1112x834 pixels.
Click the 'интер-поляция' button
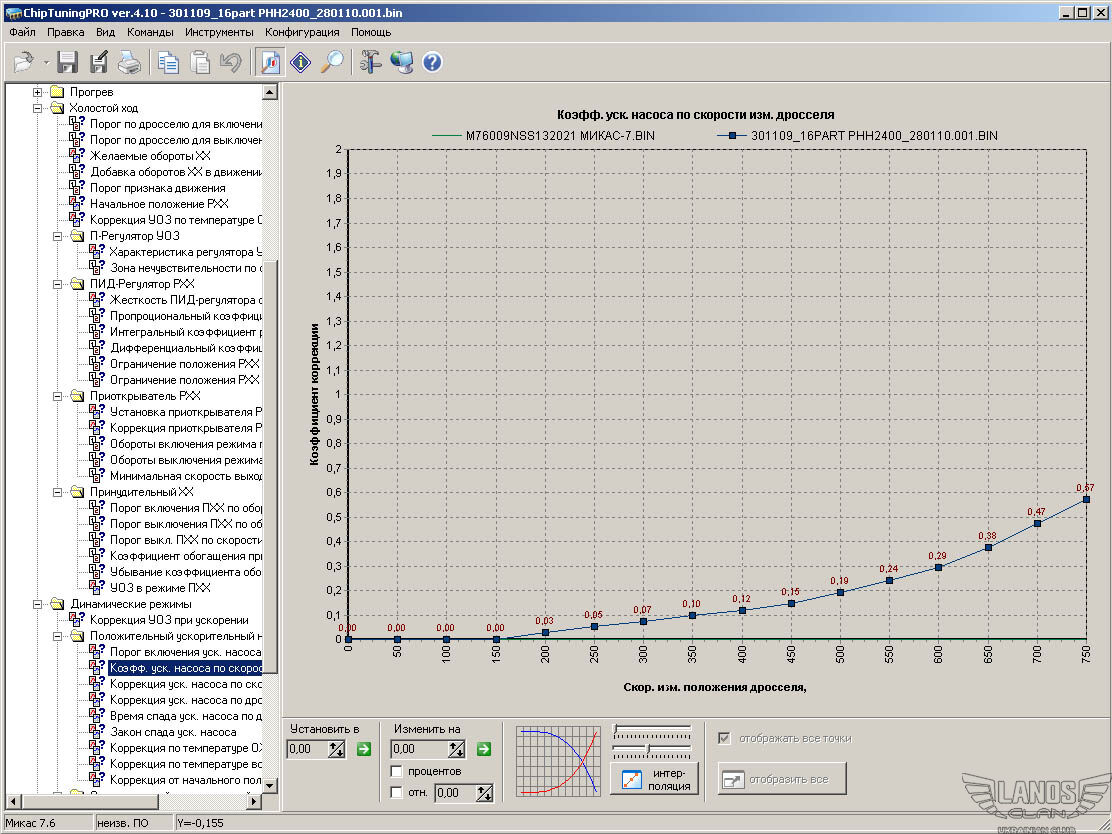click(656, 779)
